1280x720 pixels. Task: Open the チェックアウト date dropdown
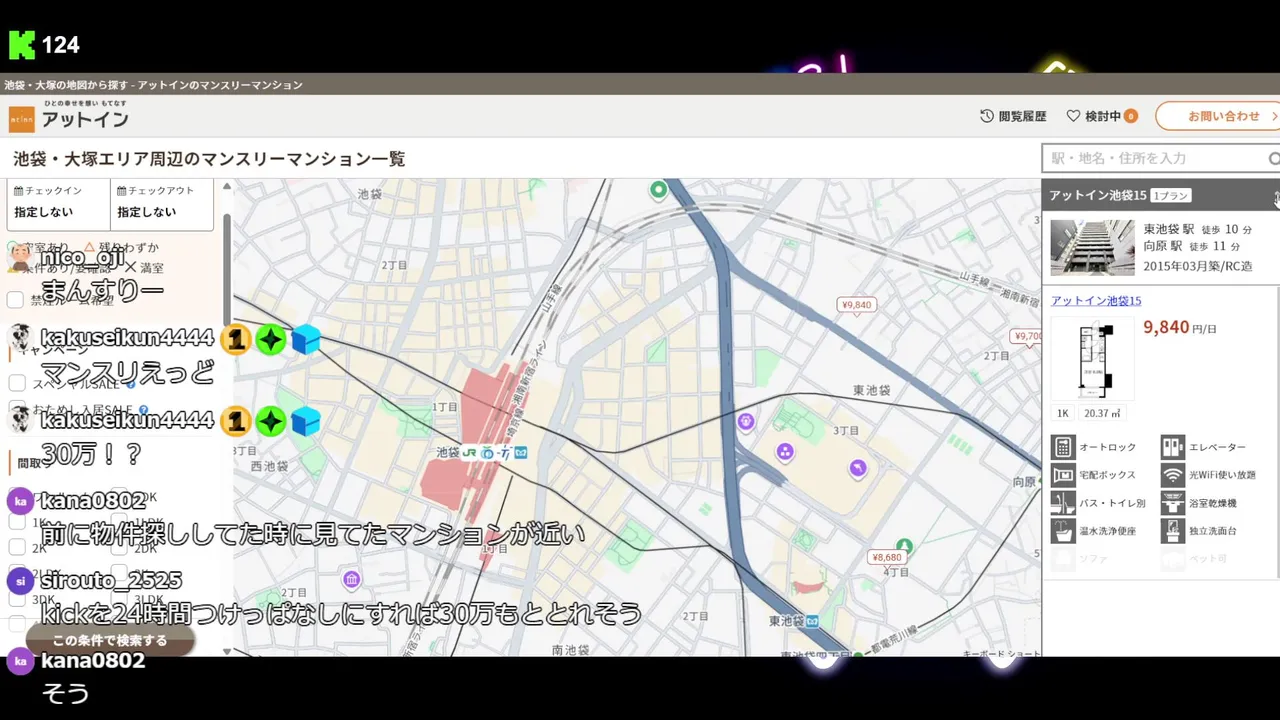point(162,203)
